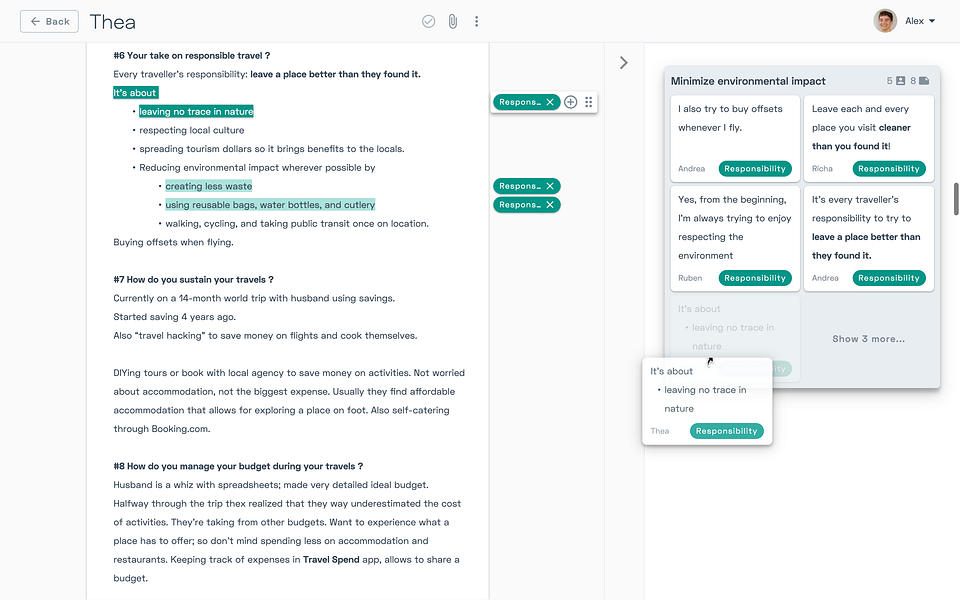The height and width of the screenshot is (600, 960).
Task: Open 'Leave each and every place' card
Action: (869, 138)
